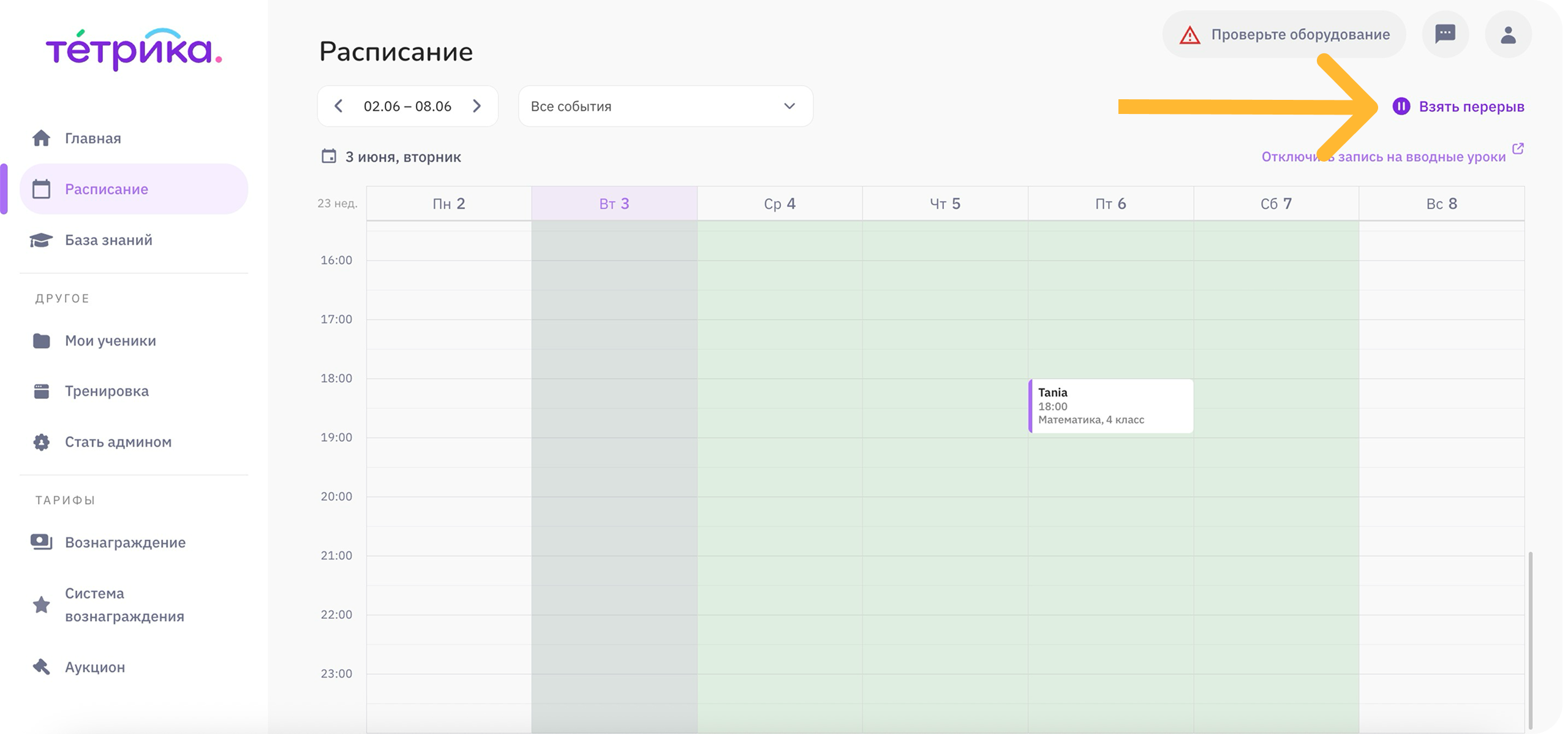Click the warning triangle on Проверьте оборудование
The image size is (1568, 734).
pyautogui.click(x=1189, y=35)
